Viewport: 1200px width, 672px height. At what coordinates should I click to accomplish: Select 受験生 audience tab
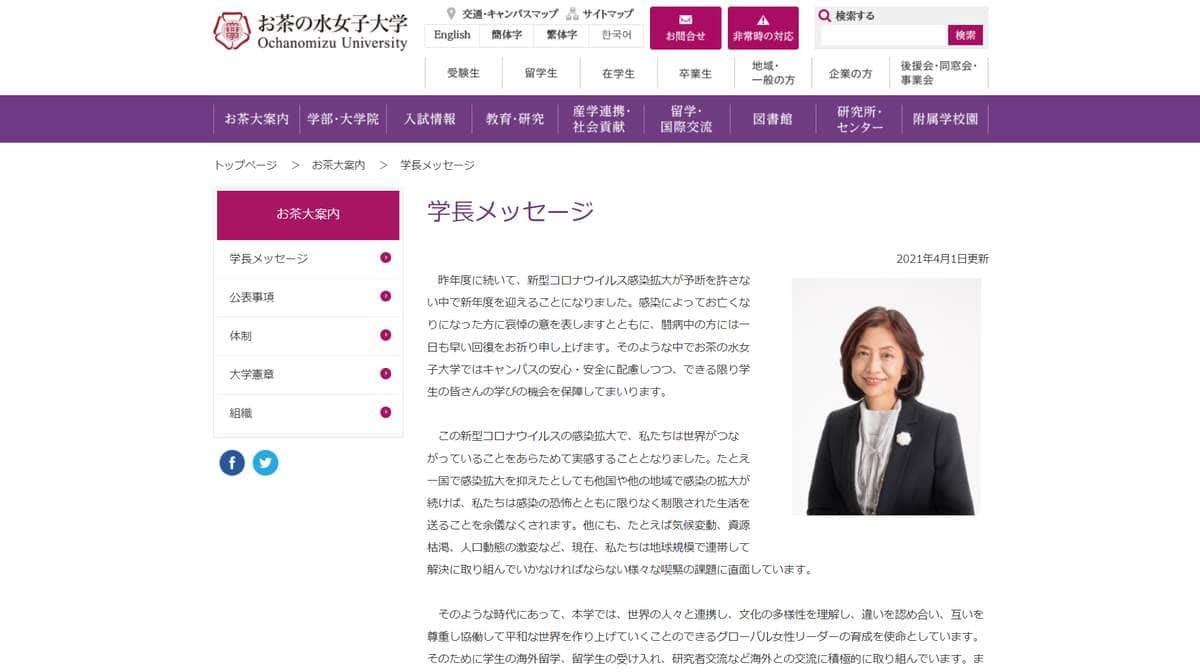(x=463, y=74)
